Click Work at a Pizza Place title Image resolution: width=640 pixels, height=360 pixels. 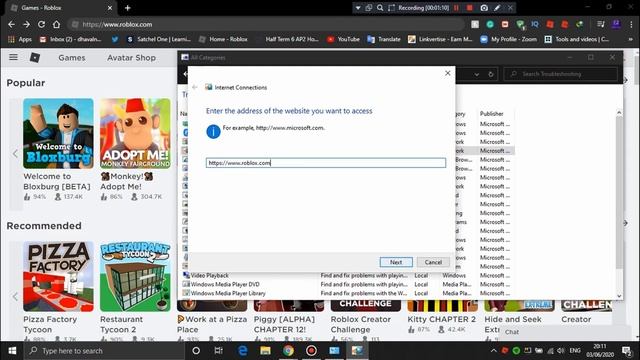click(x=212, y=324)
